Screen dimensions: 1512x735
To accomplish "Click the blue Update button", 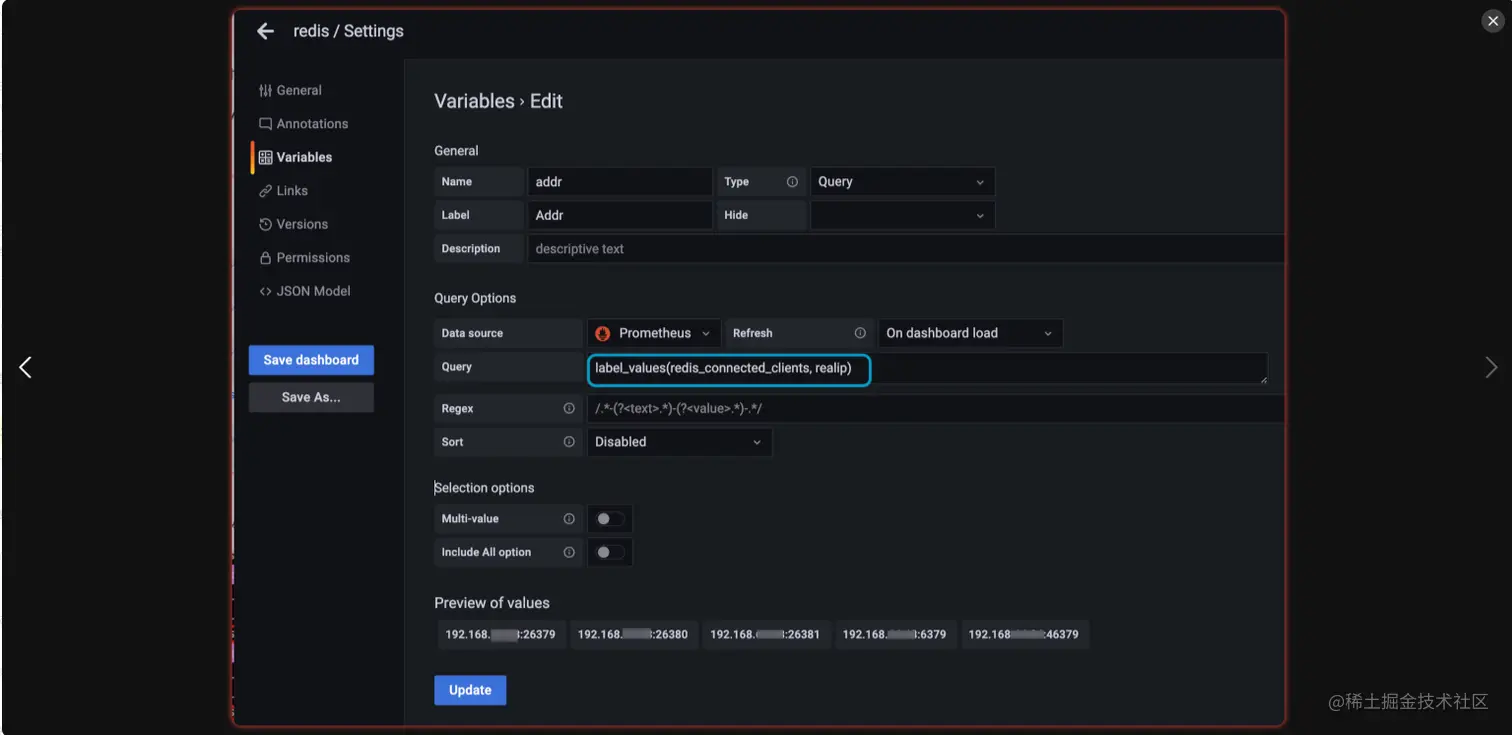I will [x=470, y=690].
